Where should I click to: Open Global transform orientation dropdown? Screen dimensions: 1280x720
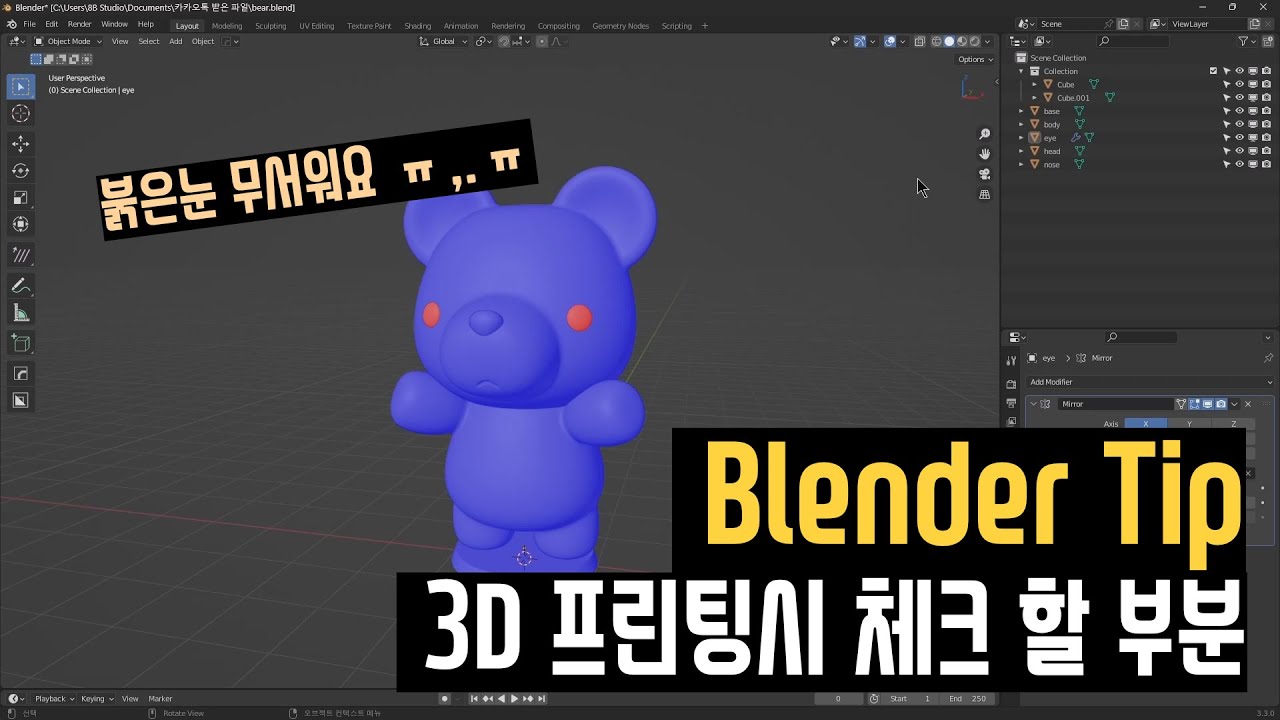coord(441,41)
